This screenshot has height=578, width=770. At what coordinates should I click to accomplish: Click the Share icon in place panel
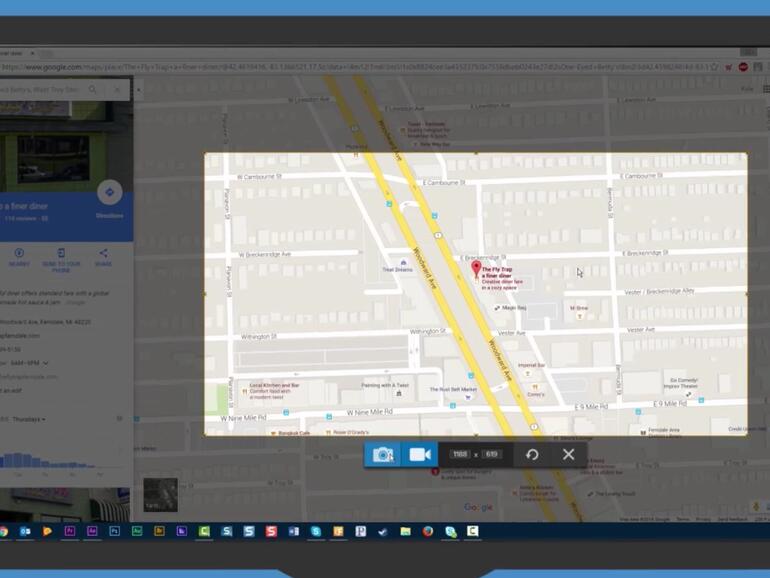tap(103, 257)
